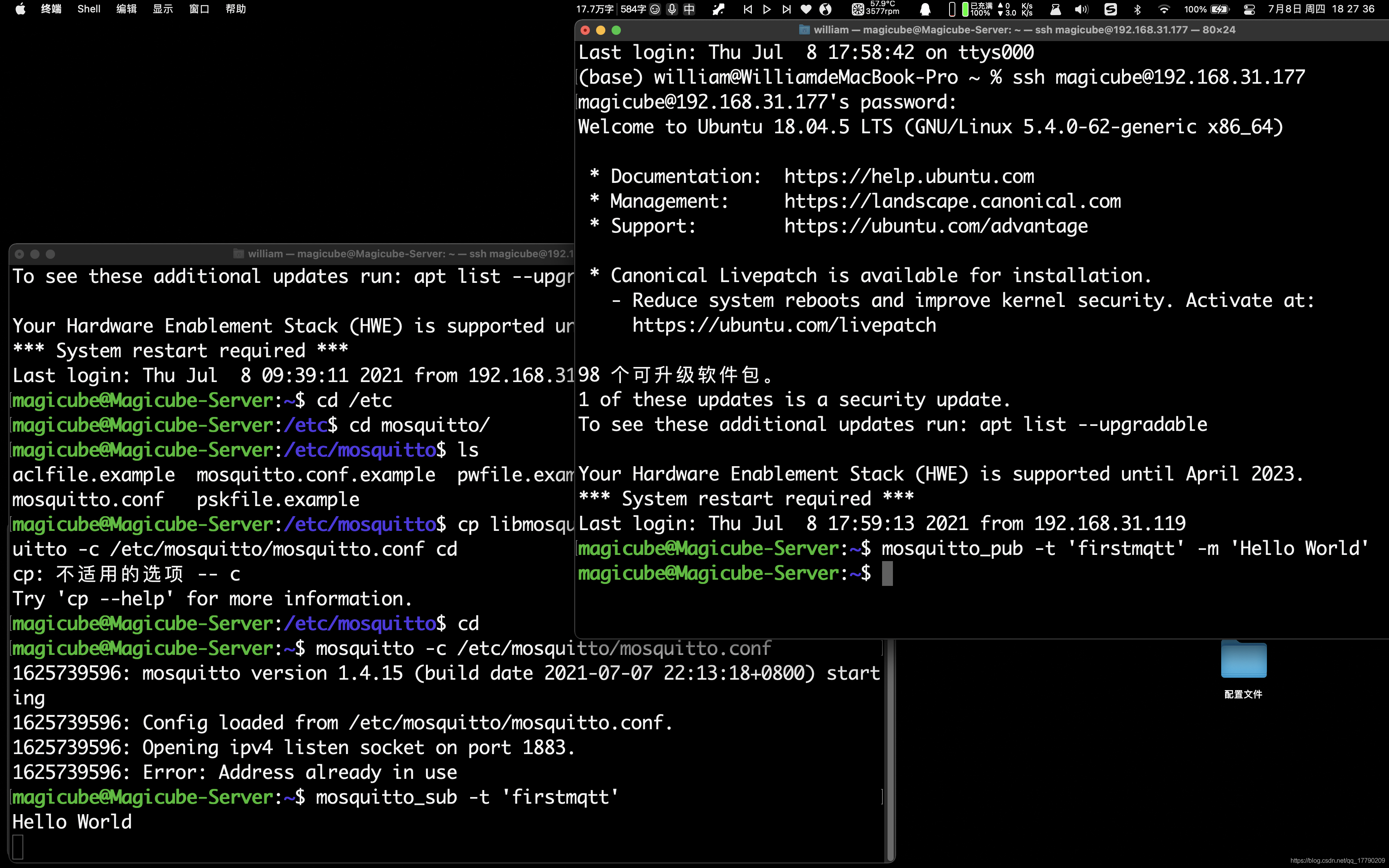The width and height of the screenshot is (1389, 868).
Task: Click the microphone input icon
Action: point(672,9)
